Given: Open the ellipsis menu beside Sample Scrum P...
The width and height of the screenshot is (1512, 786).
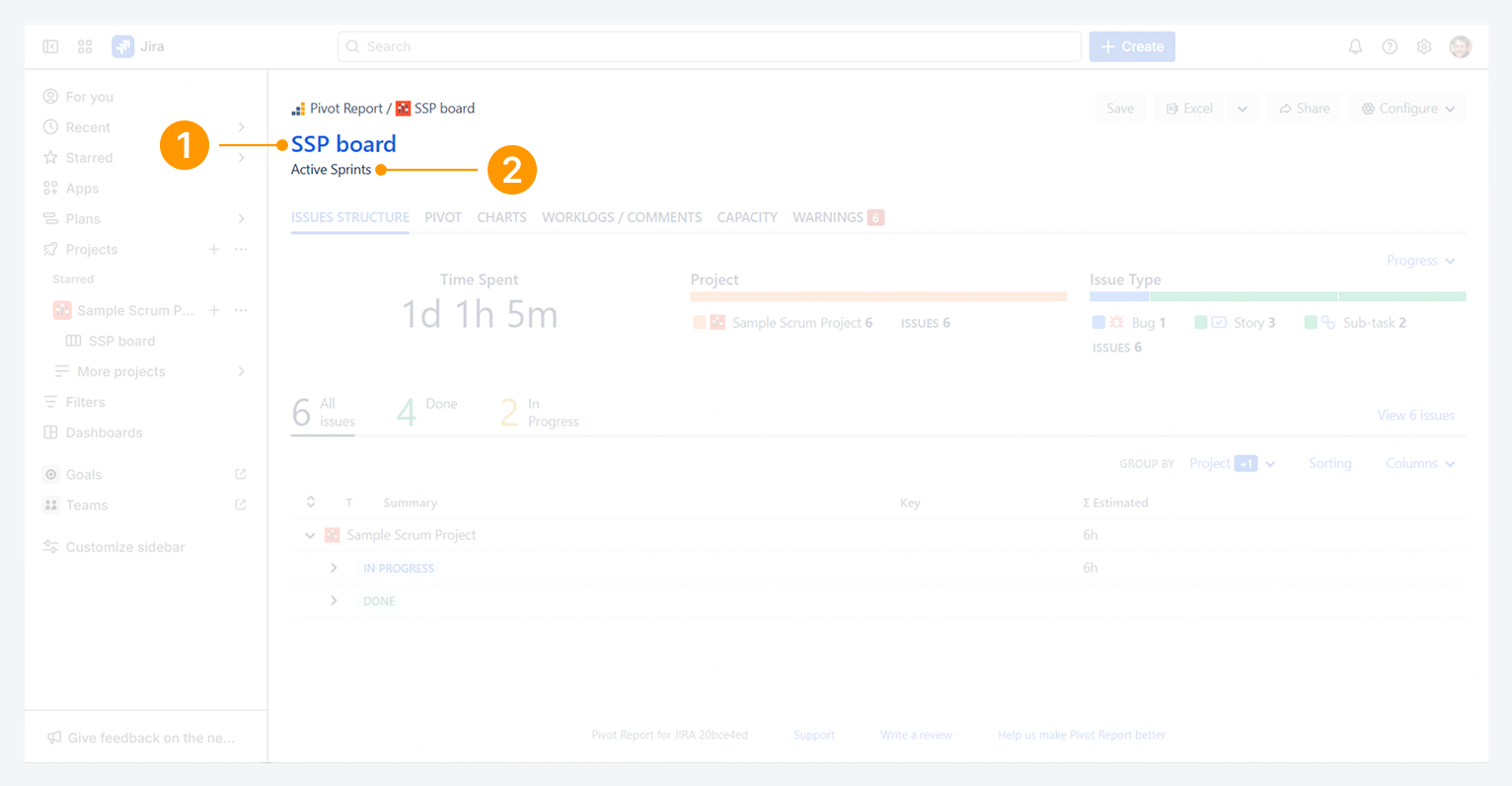Looking at the screenshot, I should 241,310.
